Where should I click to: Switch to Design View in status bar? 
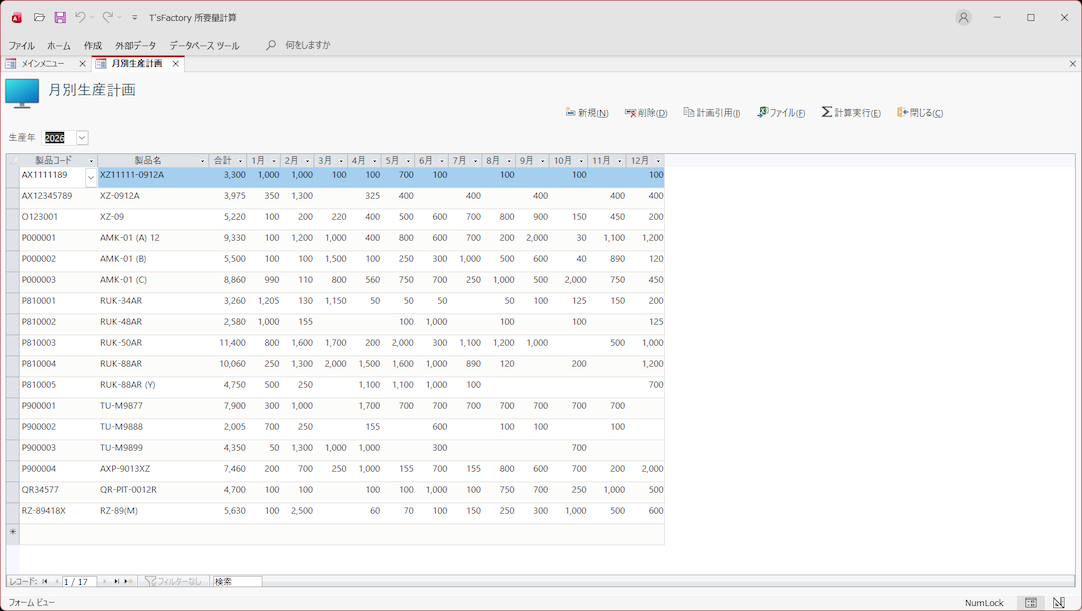coord(1058,603)
